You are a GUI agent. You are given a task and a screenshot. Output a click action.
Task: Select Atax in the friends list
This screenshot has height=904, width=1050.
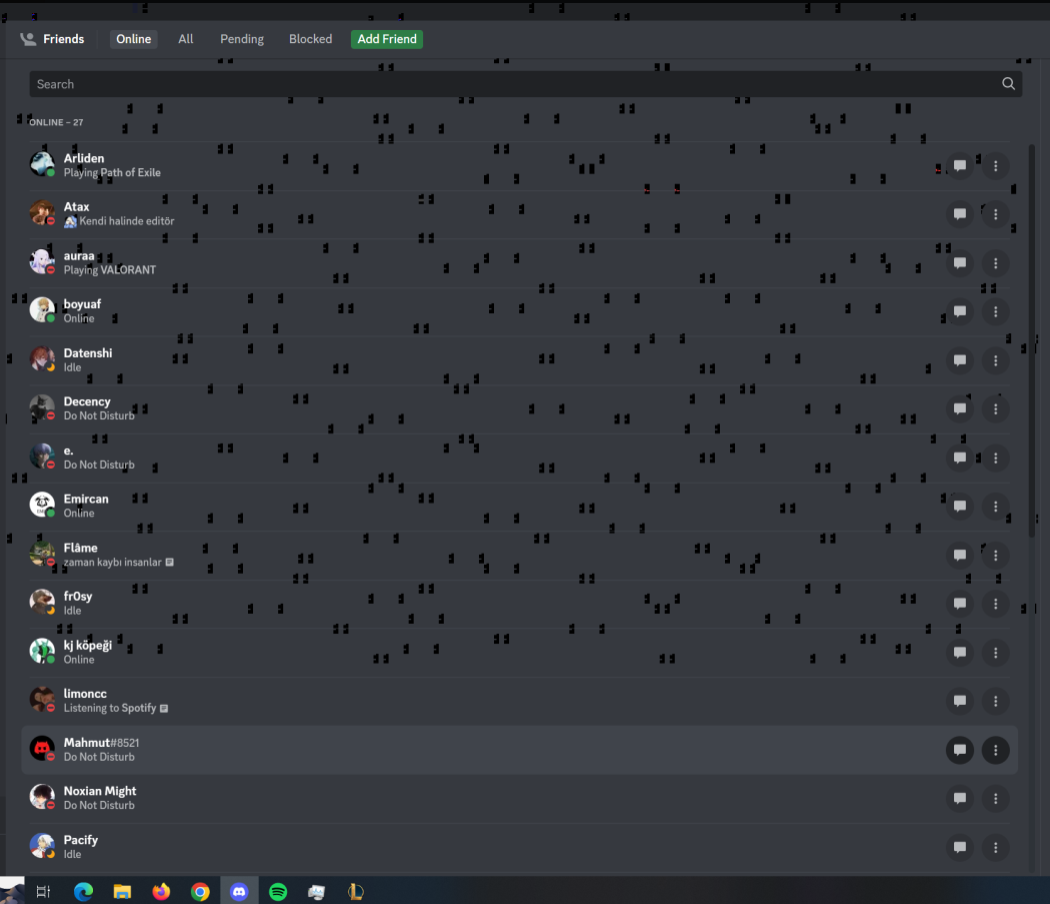coord(520,214)
